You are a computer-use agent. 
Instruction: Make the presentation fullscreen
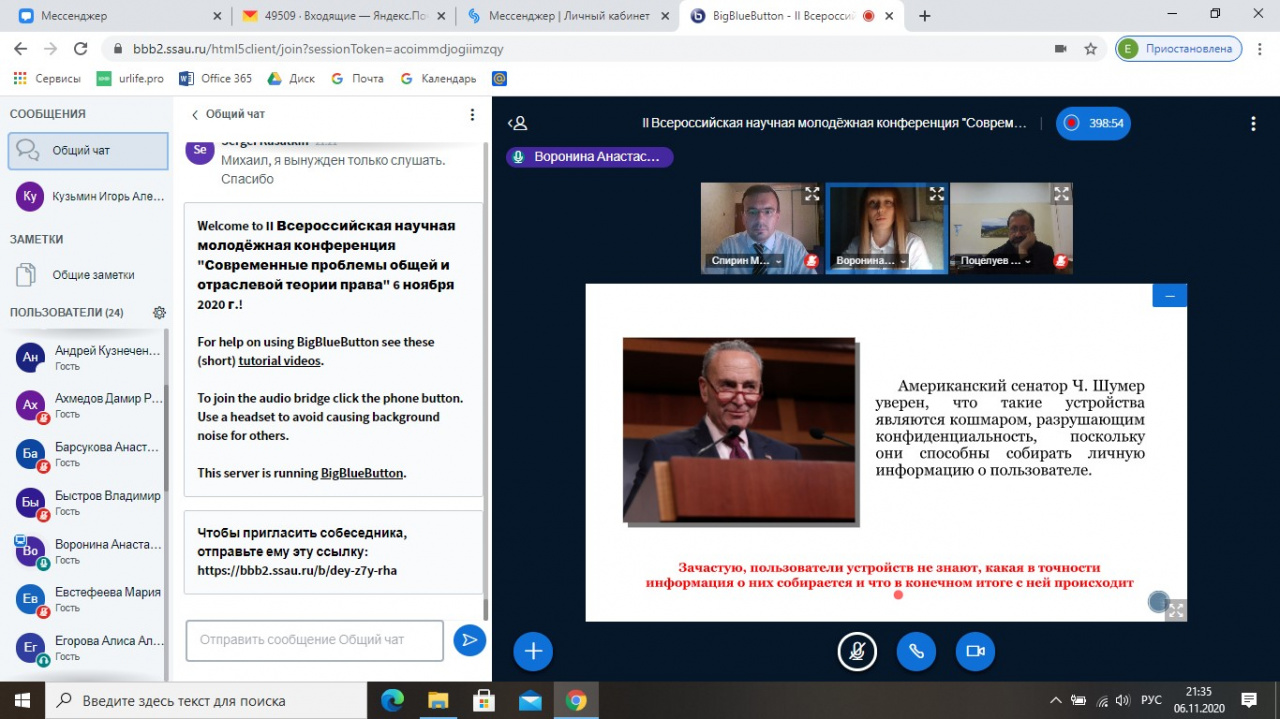pyautogui.click(x=1176, y=610)
